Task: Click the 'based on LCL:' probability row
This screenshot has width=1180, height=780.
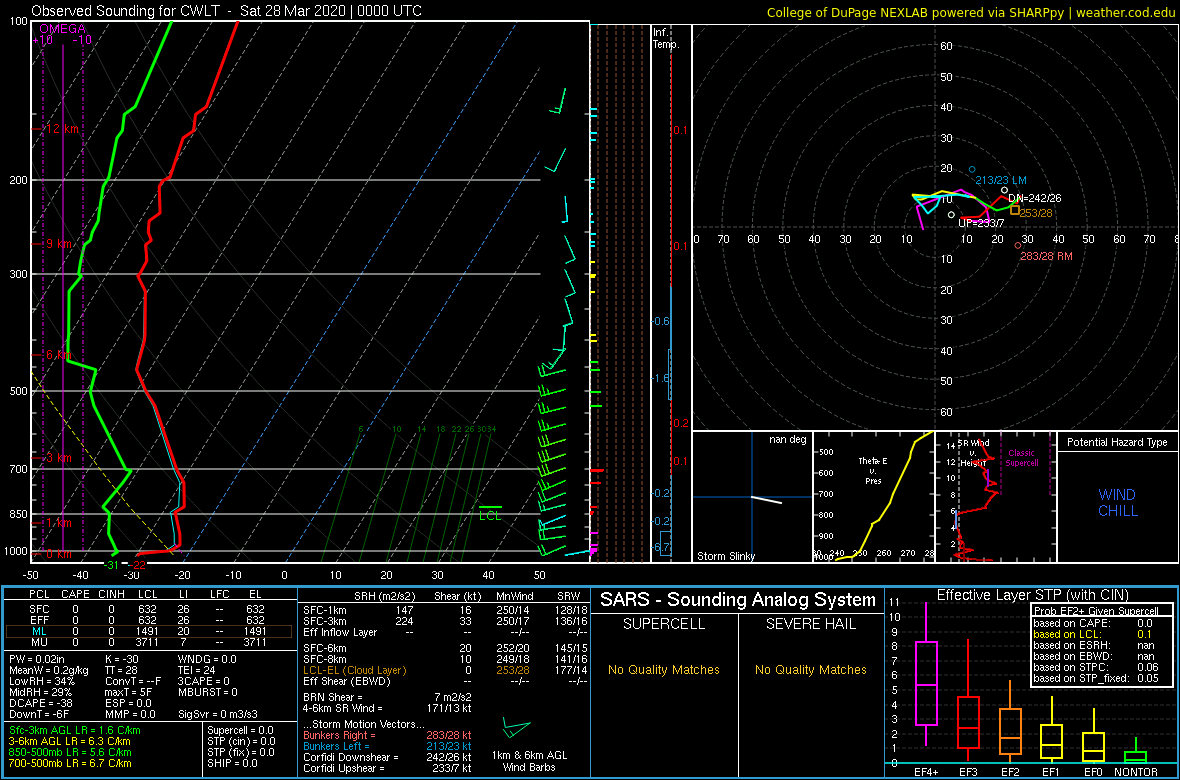Action: (x=1093, y=635)
